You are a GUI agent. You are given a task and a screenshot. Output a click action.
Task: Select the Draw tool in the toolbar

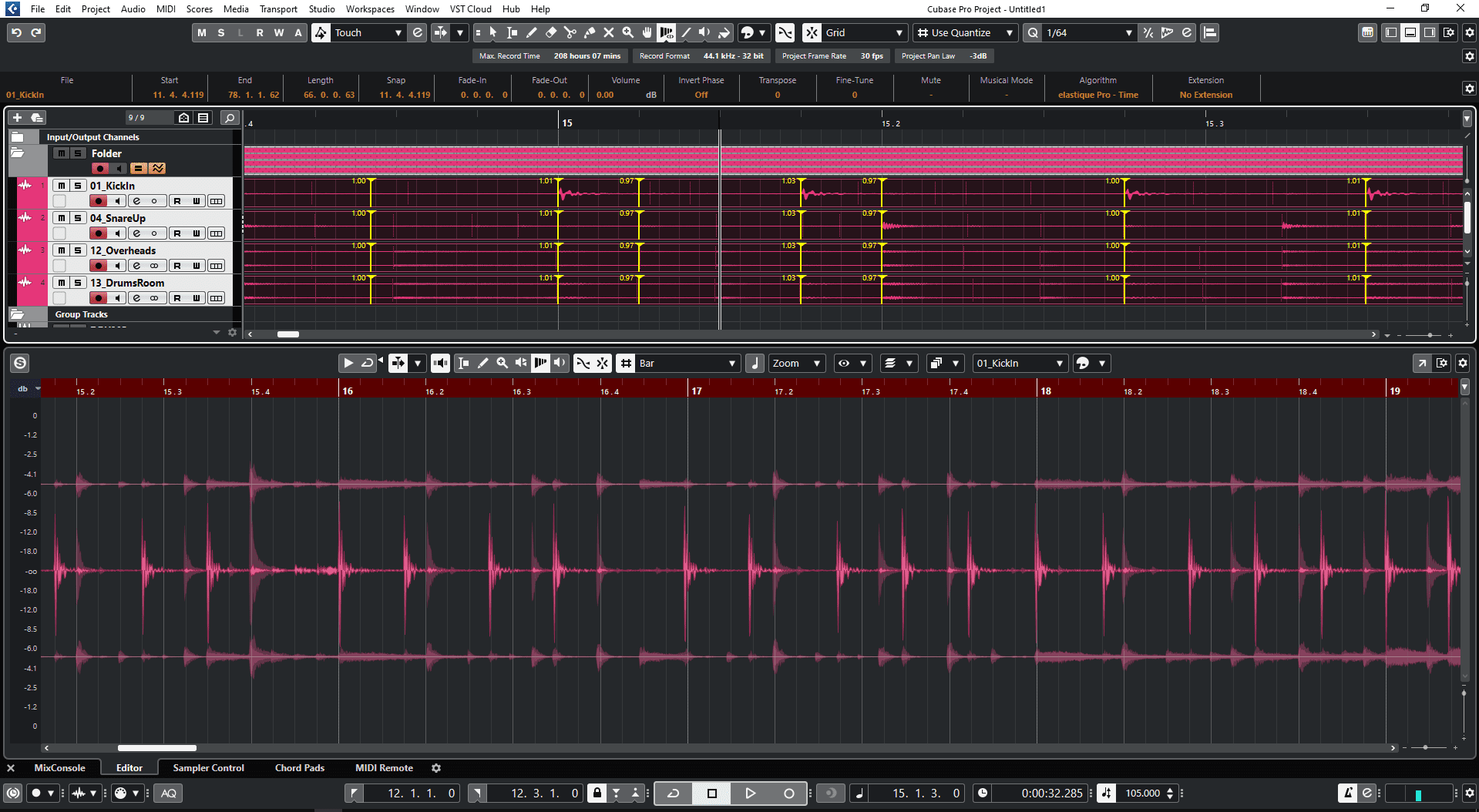click(x=532, y=32)
